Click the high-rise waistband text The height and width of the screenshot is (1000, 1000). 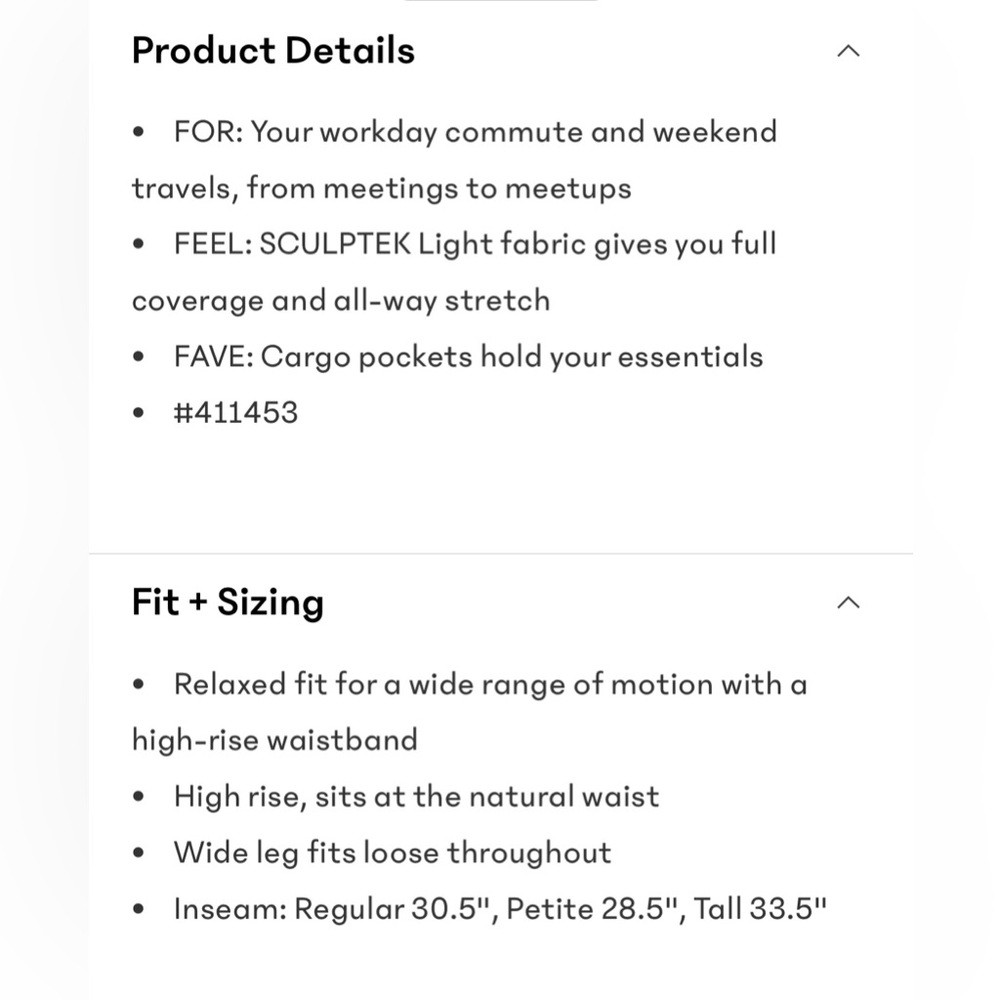click(275, 740)
